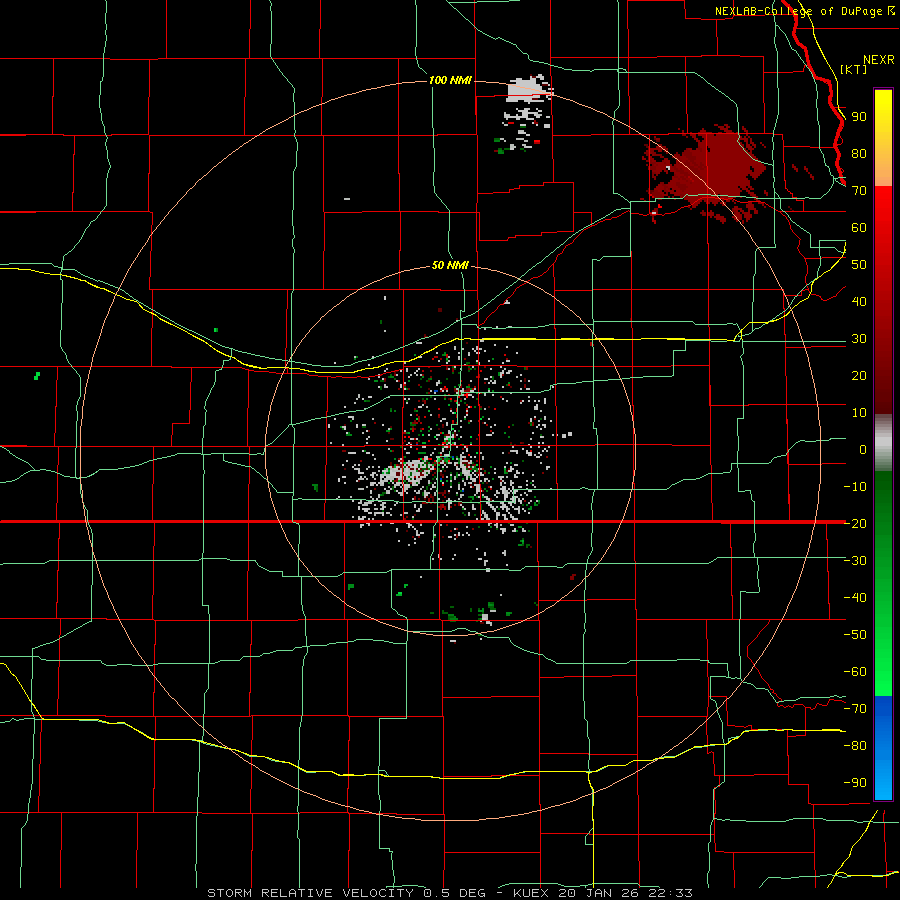The image size is (900, 900).
Task: Click the 'NEXR' label above the scale
Action: [x=878, y=60]
